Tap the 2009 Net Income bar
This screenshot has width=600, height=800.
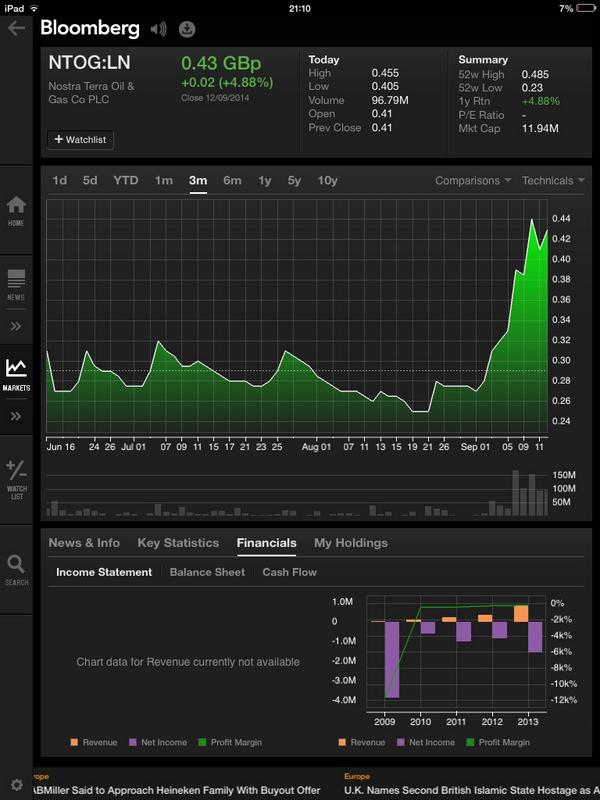pyautogui.click(x=392, y=659)
